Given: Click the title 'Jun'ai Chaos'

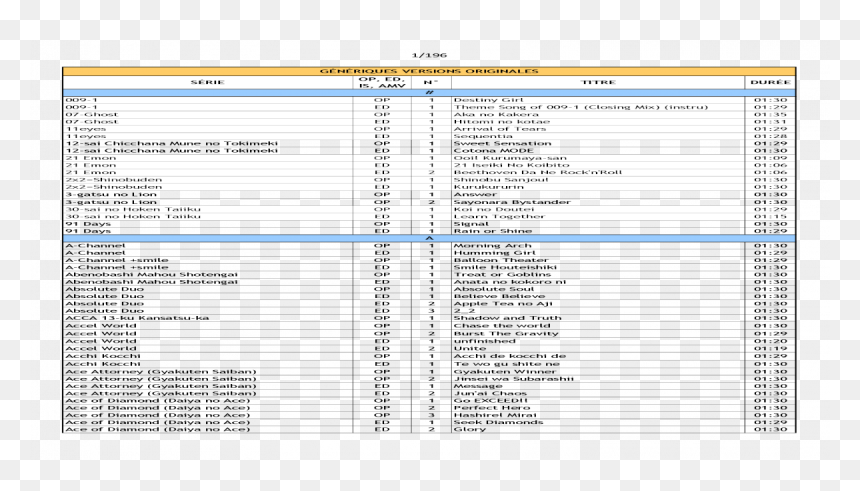Looking at the screenshot, I should pyautogui.click(x=490, y=393).
